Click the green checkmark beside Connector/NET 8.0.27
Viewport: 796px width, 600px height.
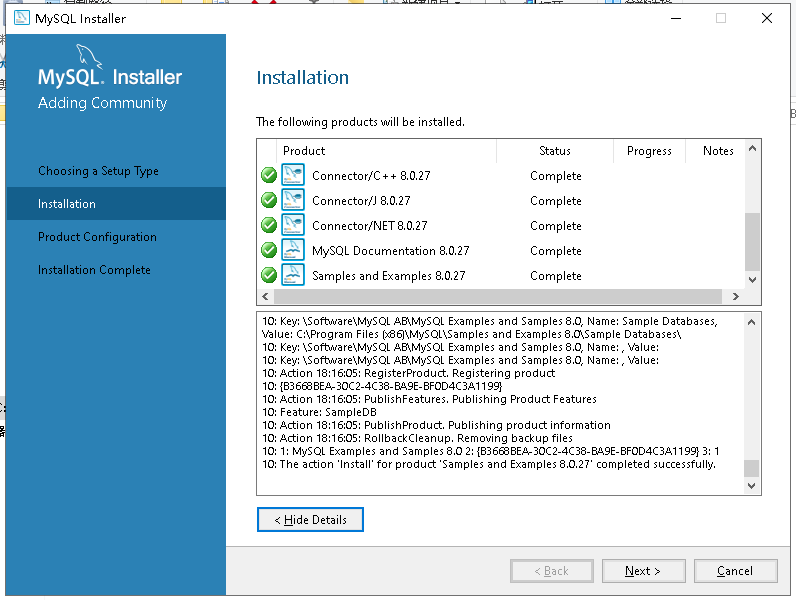(269, 225)
